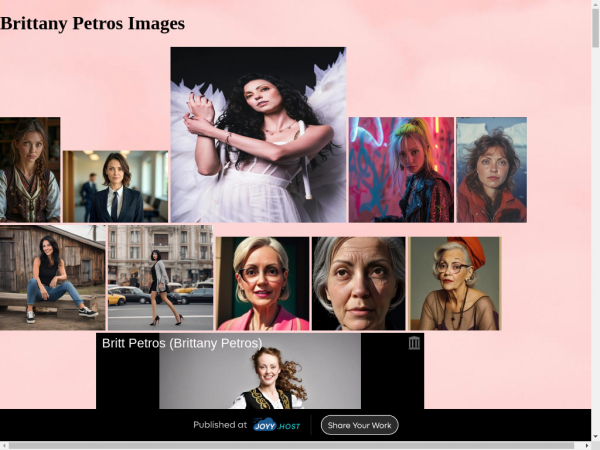
Task: Click the vertical scrollbar down arrow
Action: pyautogui.click(x=595, y=434)
